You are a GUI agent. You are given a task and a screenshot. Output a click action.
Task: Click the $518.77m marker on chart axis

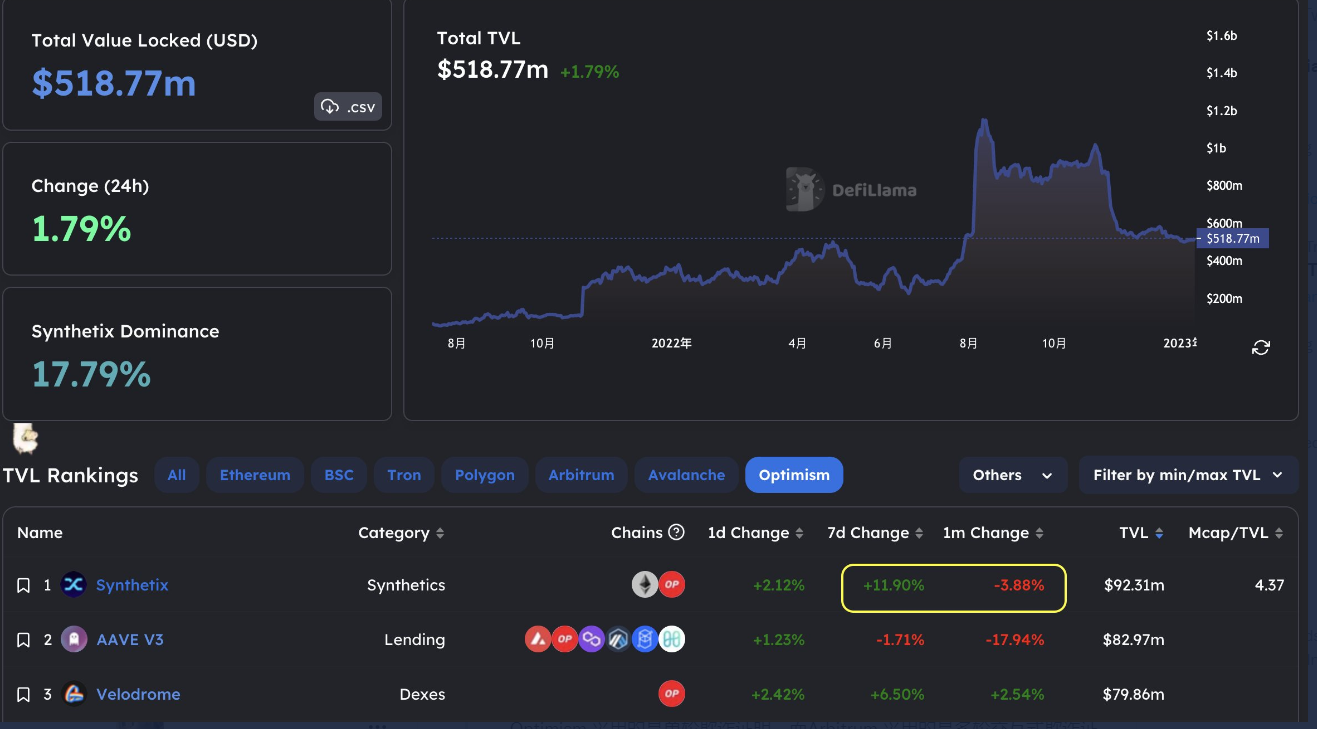tap(1232, 238)
